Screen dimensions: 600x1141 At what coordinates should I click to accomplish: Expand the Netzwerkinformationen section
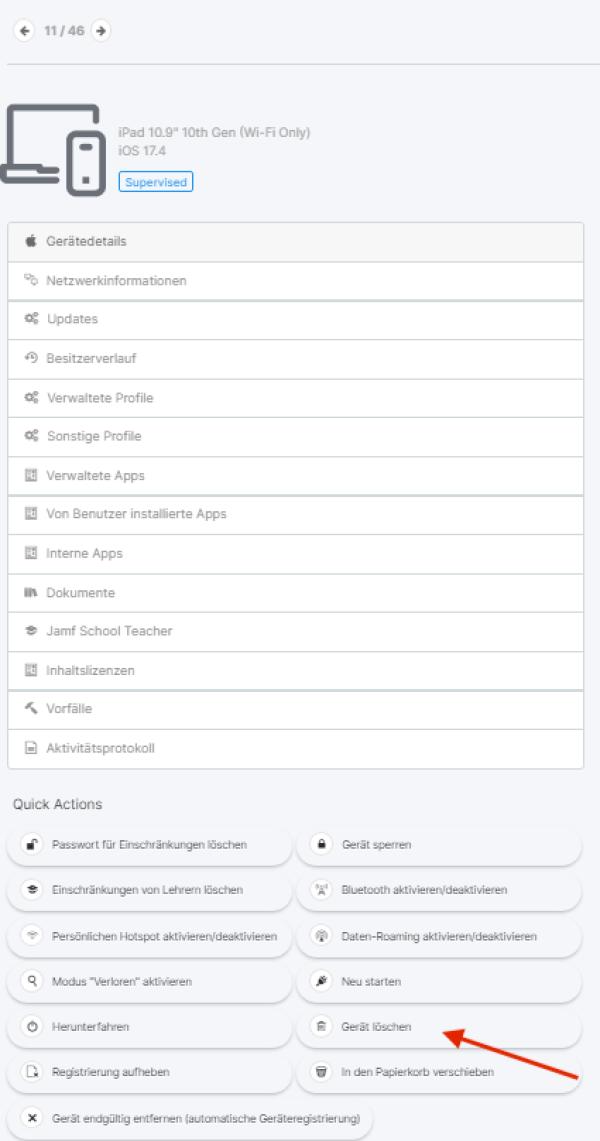[295, 281]
